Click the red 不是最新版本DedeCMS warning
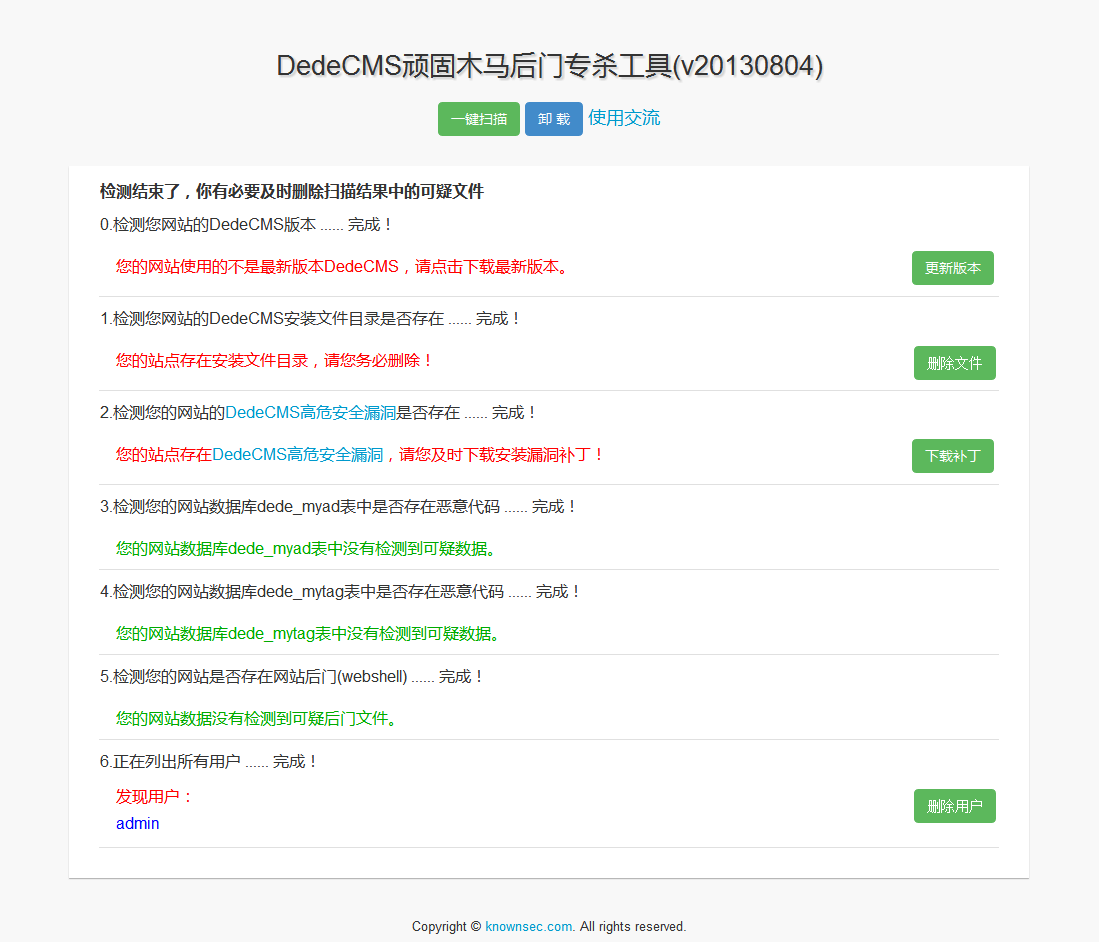 point(343,267)
